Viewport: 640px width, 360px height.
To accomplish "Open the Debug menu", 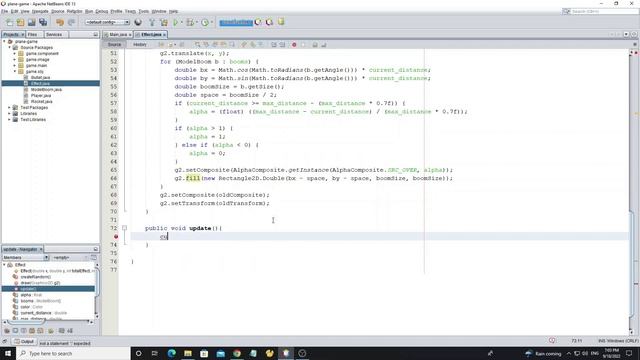I will (x=102, y=11).
